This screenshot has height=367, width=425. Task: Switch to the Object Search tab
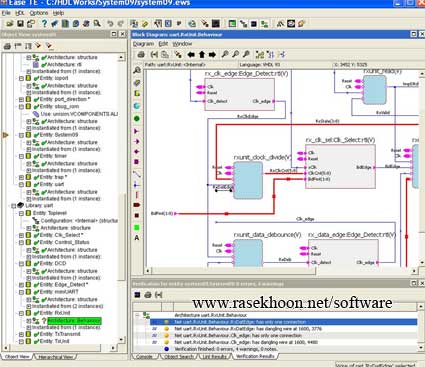click(x=179, y=357)
